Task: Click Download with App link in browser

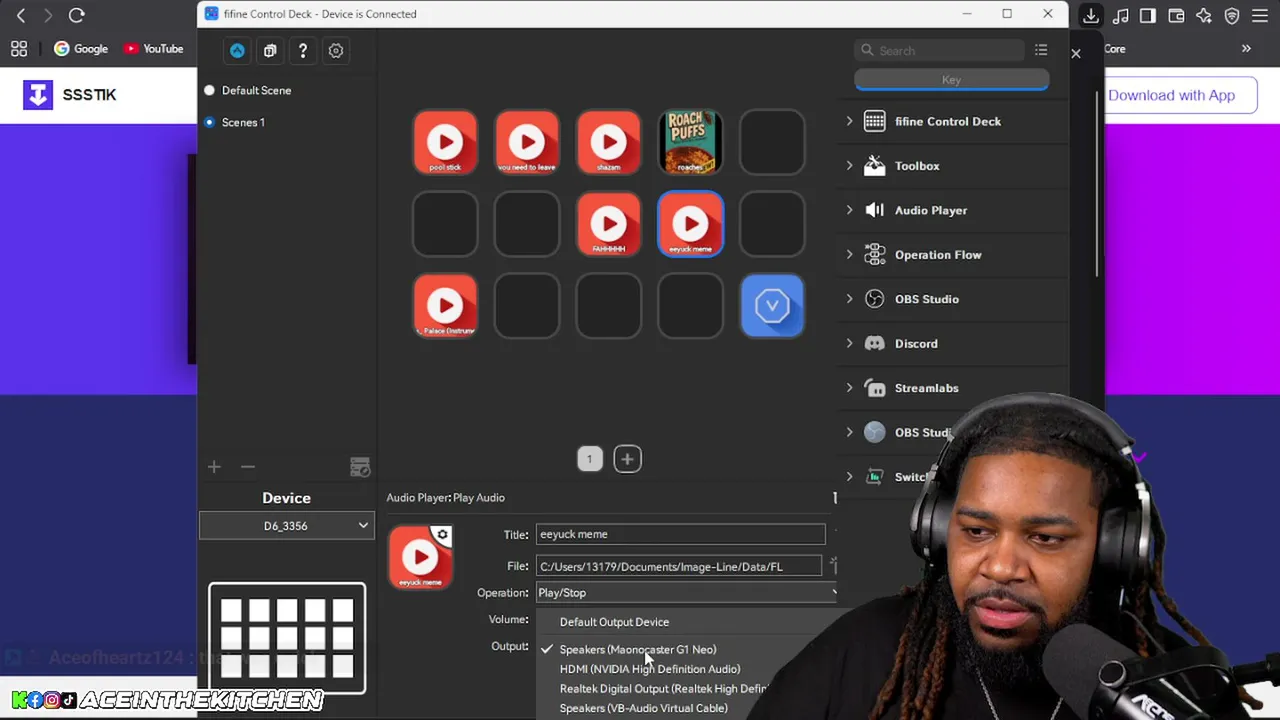Action: 1171,95
